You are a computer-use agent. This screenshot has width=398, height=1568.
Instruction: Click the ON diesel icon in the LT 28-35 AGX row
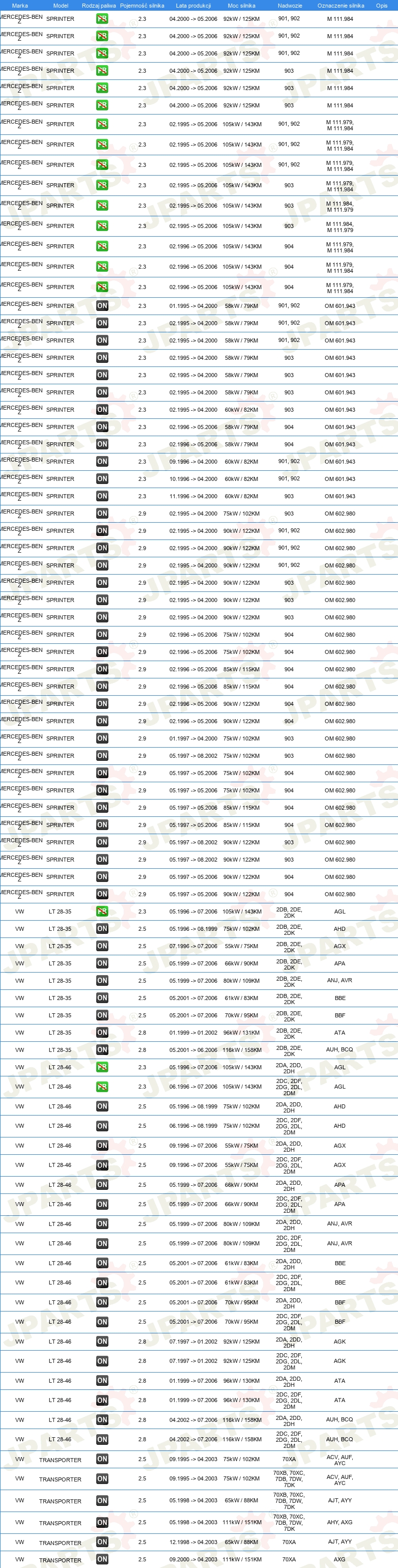click(102, 946)
